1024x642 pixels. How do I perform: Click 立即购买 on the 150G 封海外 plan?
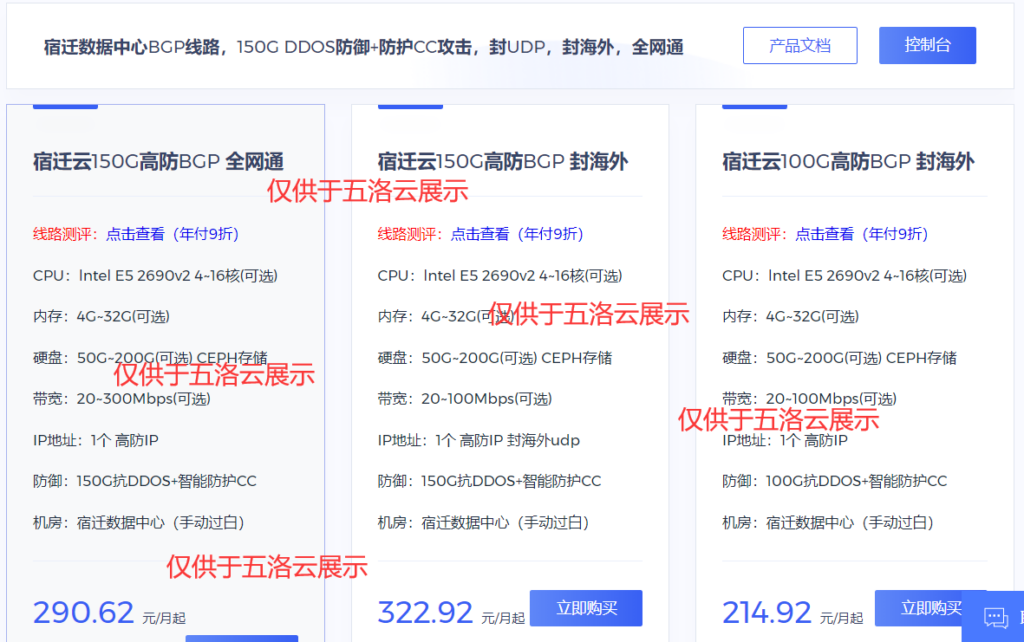tap(586, 607)
